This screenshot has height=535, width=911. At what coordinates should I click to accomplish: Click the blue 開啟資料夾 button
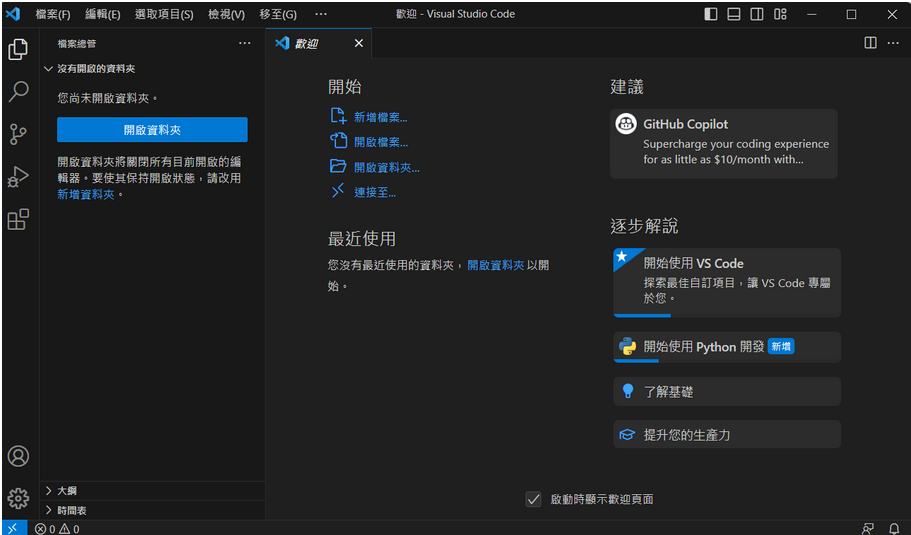pyautogui.click(x=152, y=130)
